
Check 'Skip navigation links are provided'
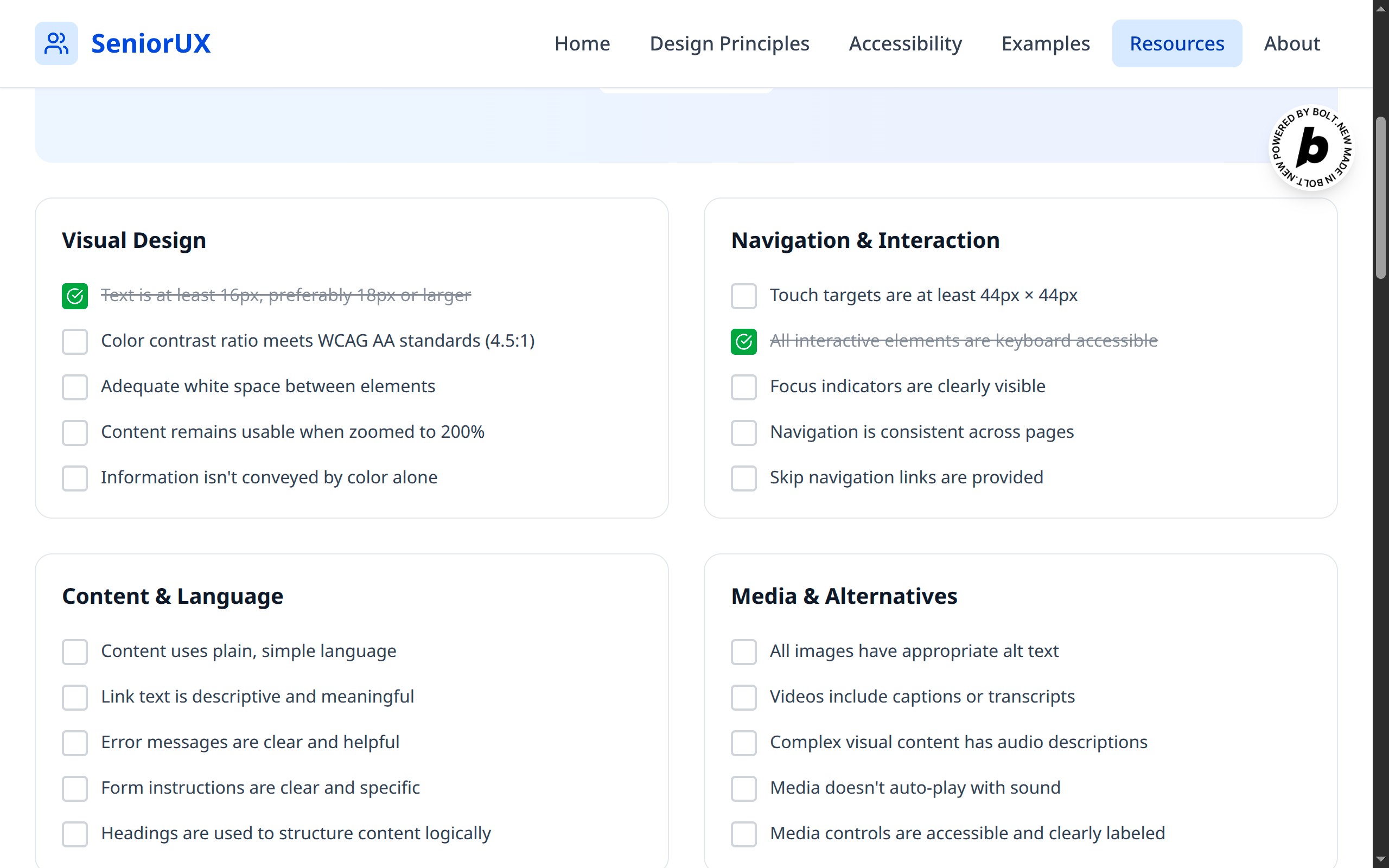coord(743,478)
